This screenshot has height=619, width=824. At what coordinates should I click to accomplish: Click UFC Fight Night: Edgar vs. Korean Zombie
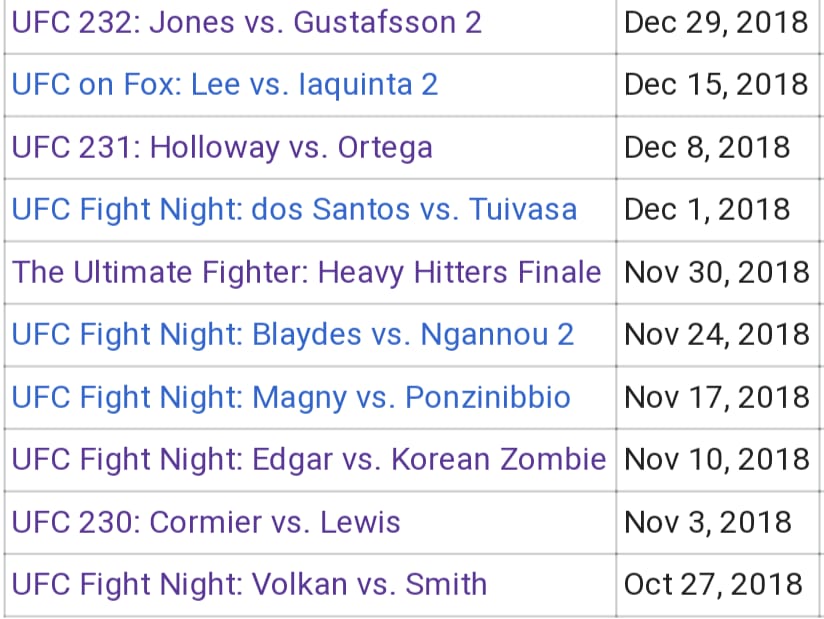(309, 459)
